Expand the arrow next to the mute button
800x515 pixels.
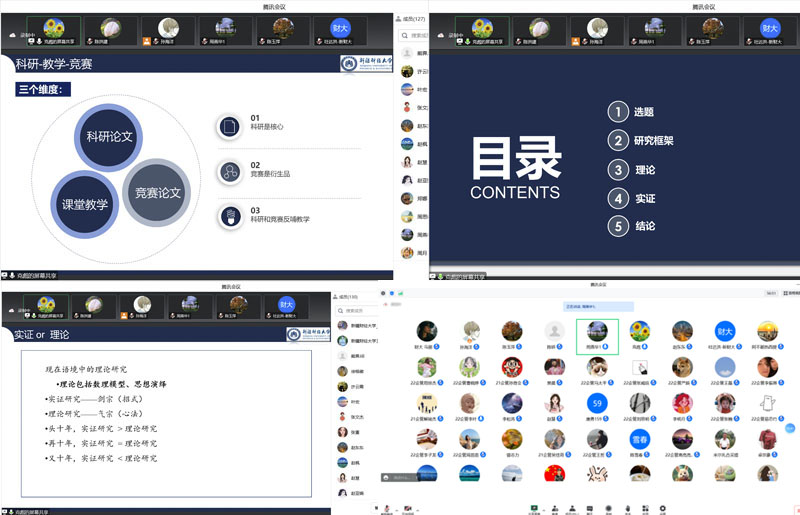point(396,507)
